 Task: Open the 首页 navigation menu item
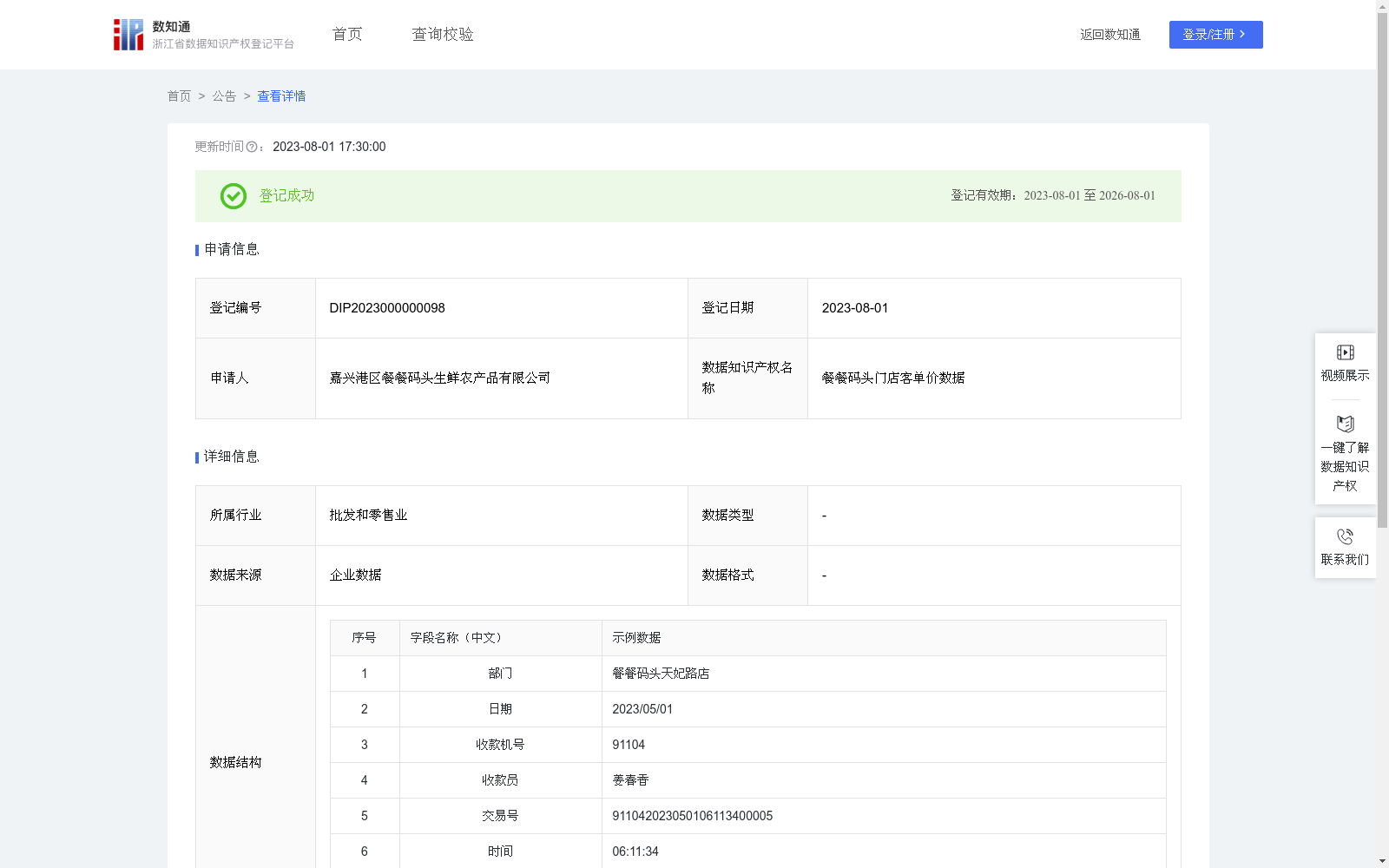pos(347,35)
